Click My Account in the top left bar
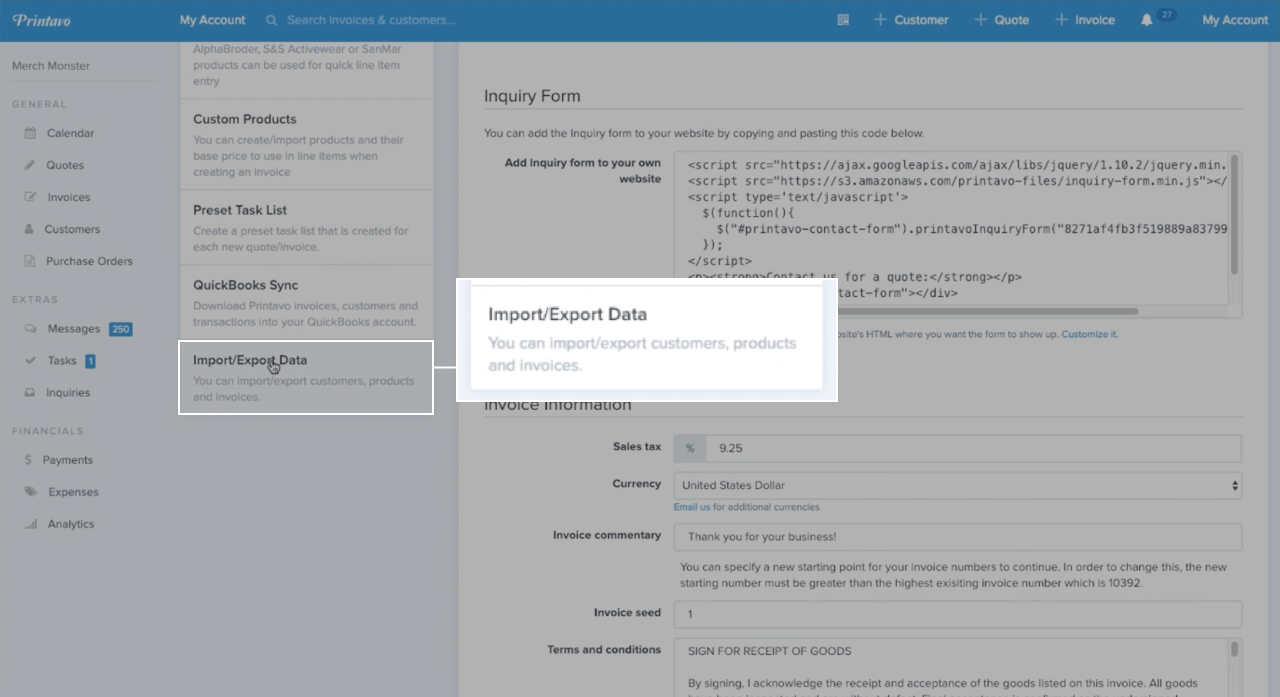Image resolution: width=1280 pixels, height=697 pixels. (x=212, y=20)
